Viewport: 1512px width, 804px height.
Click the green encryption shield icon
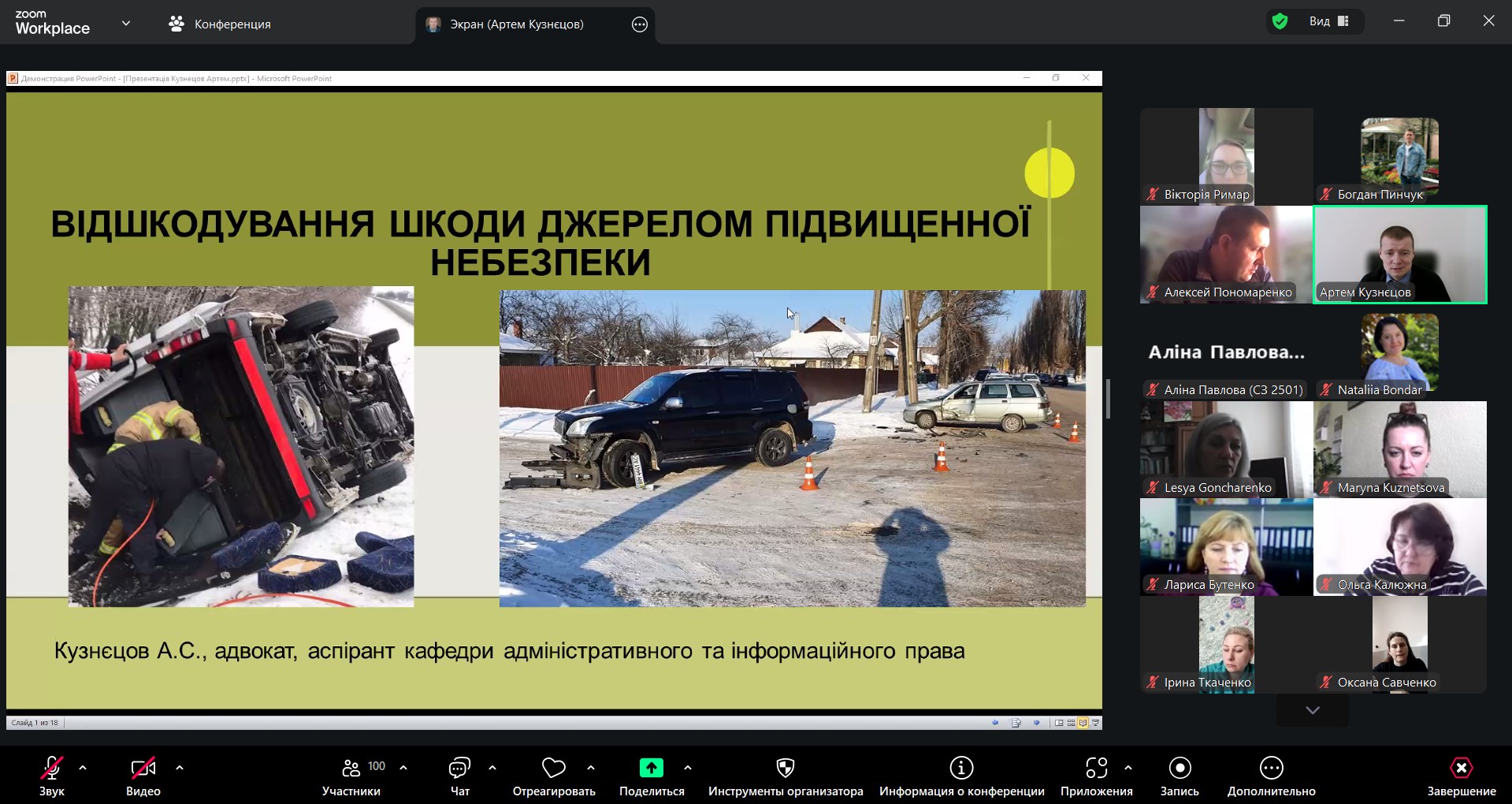tap(1280, 22)
